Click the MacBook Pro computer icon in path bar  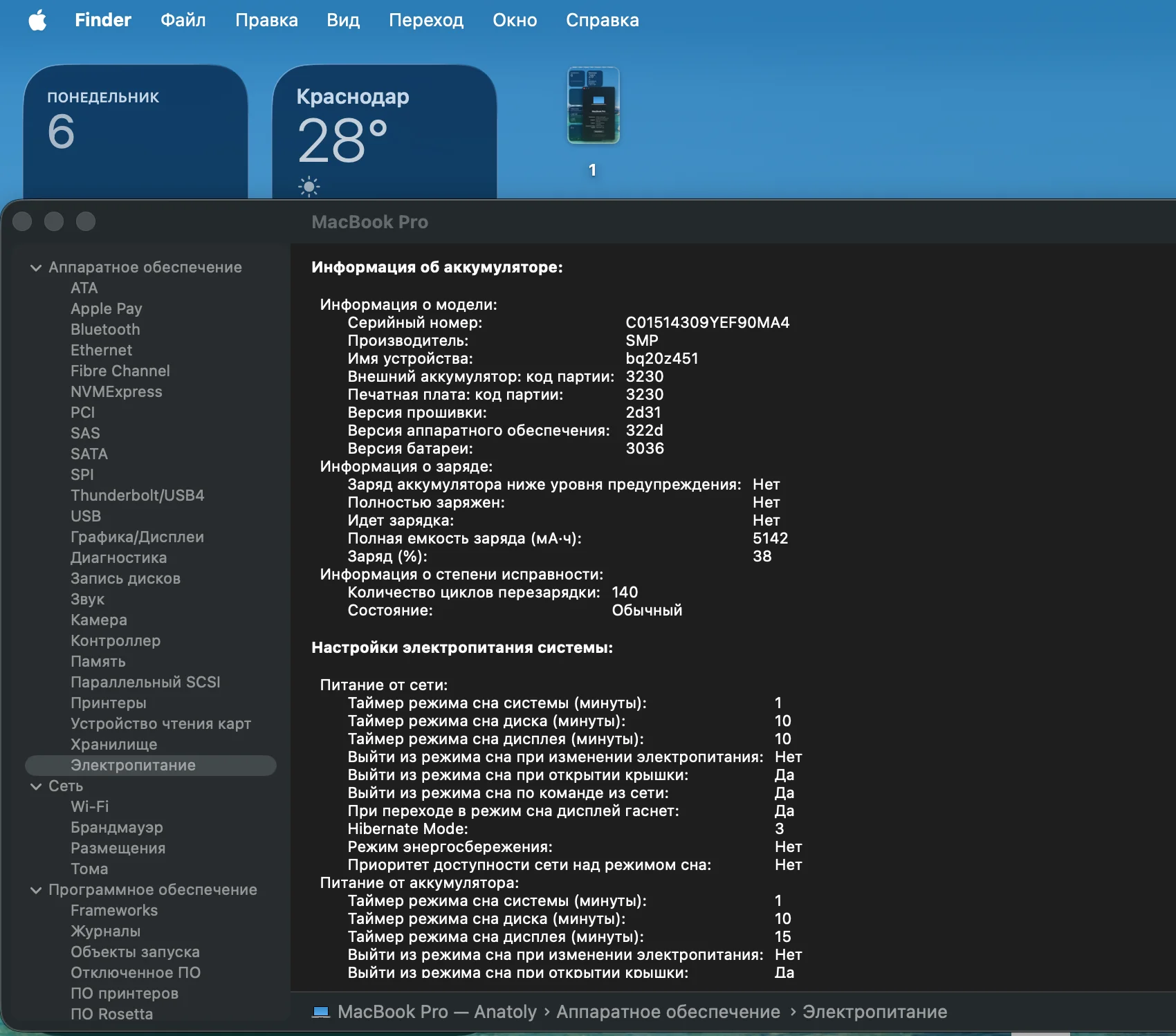click(x=321, y=1012)
